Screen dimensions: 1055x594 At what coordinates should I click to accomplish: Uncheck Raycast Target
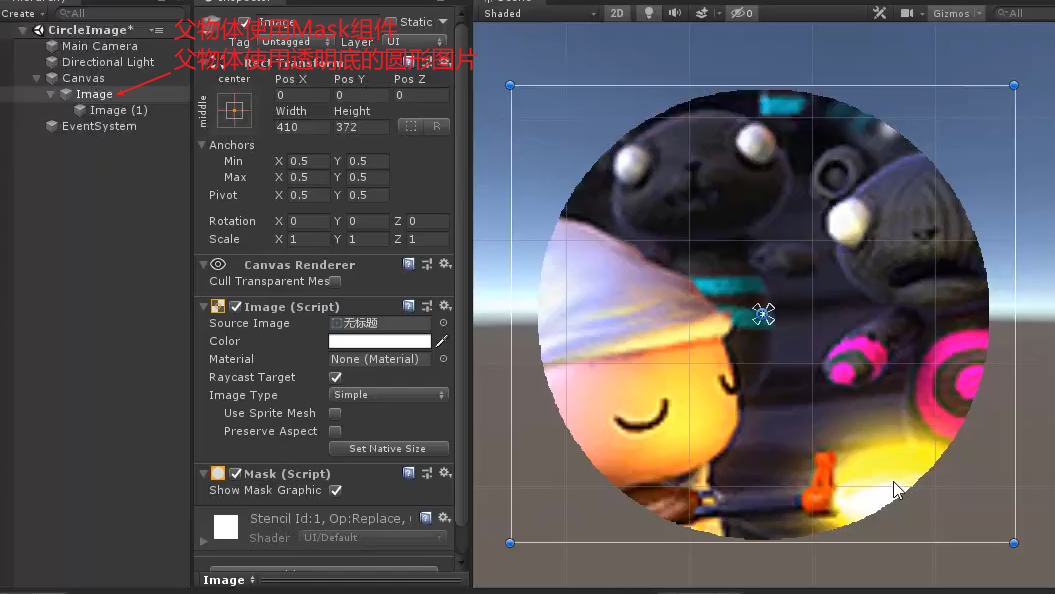pos(335,377)
